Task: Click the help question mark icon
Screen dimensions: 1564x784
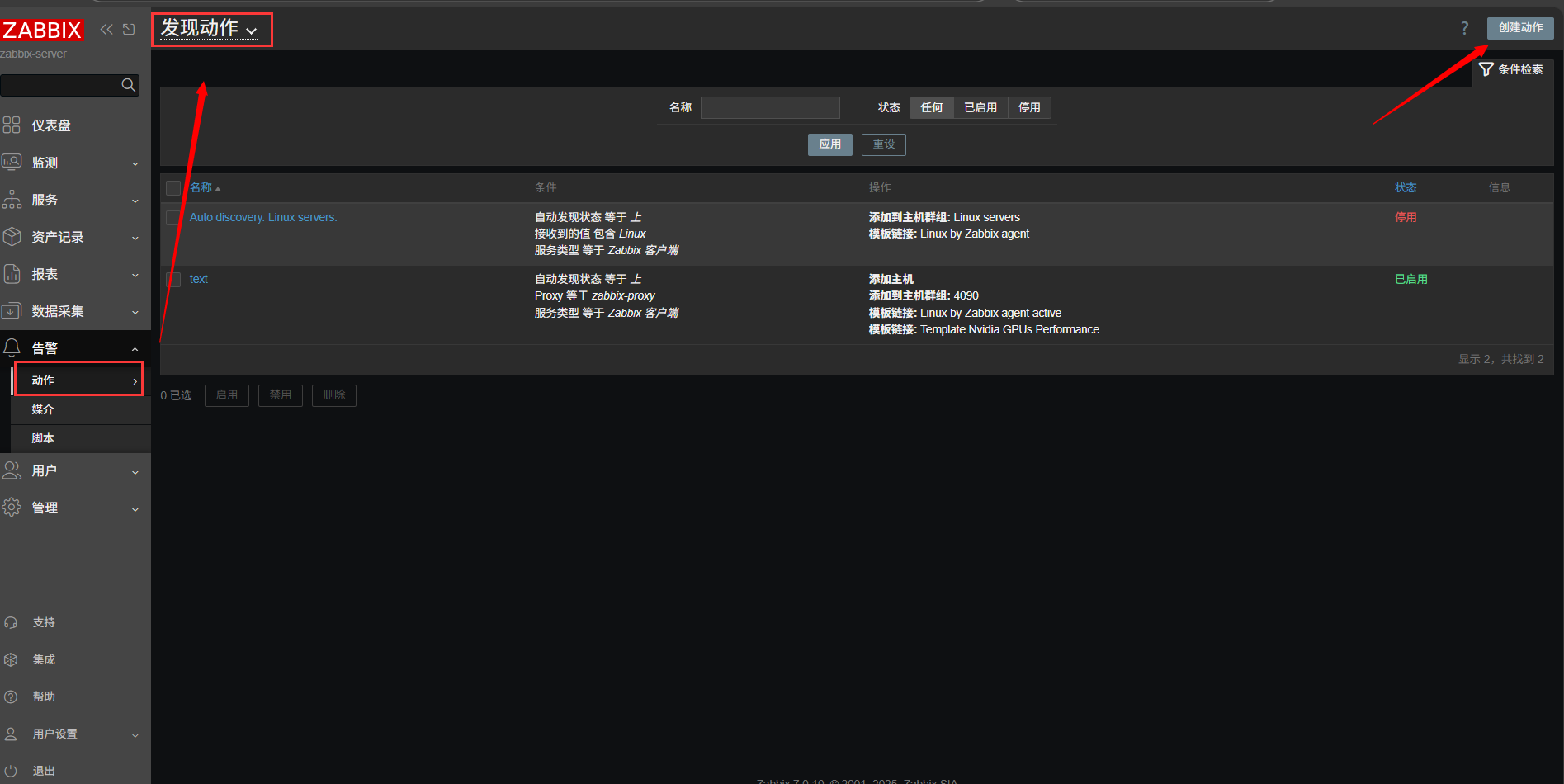Action: (x=1464, y=29)
